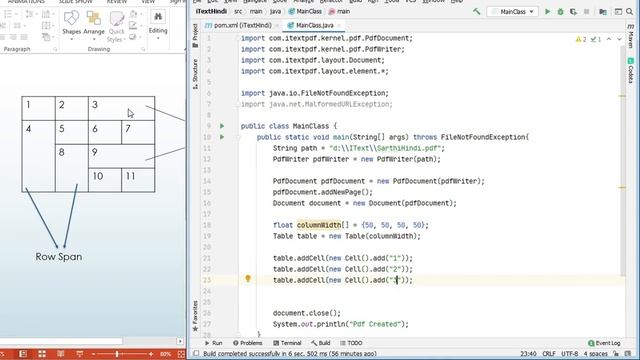Open the TODO tool window button
The image size is (640, 360).
tap(351, 343)
